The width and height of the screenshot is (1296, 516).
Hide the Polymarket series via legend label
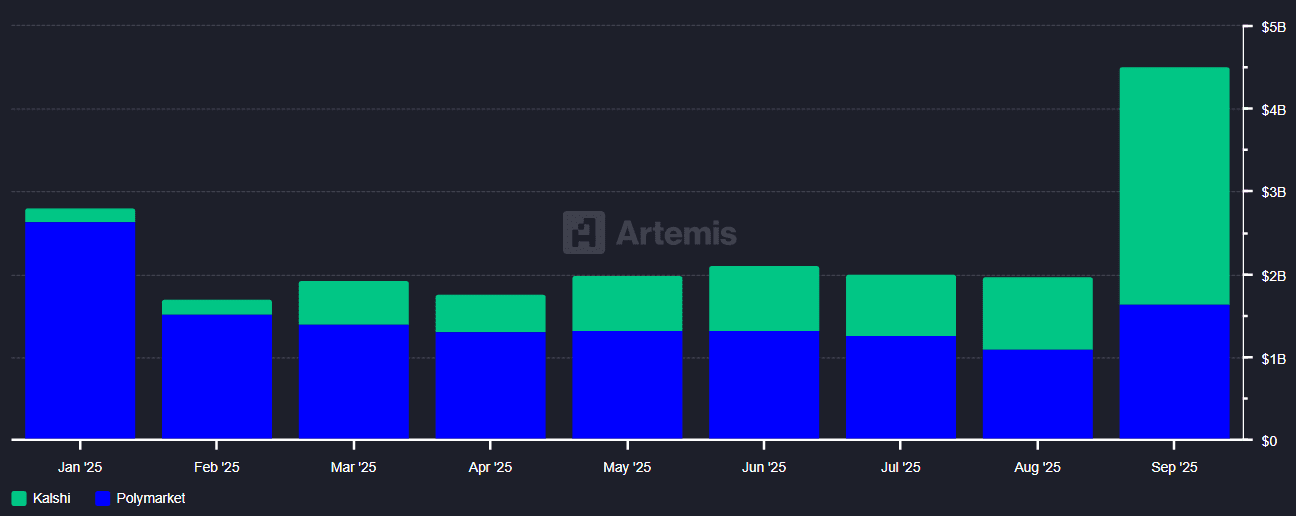(x=151, y=498)
